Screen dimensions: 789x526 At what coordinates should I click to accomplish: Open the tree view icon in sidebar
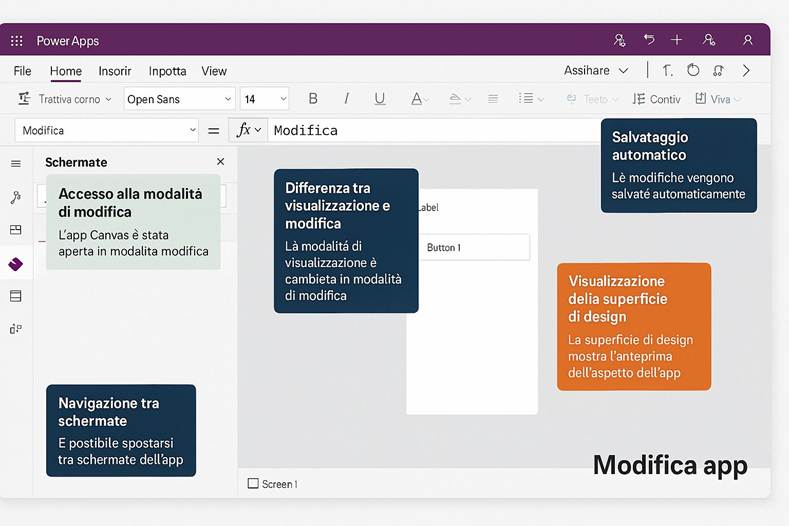click(x=16, y=197)
